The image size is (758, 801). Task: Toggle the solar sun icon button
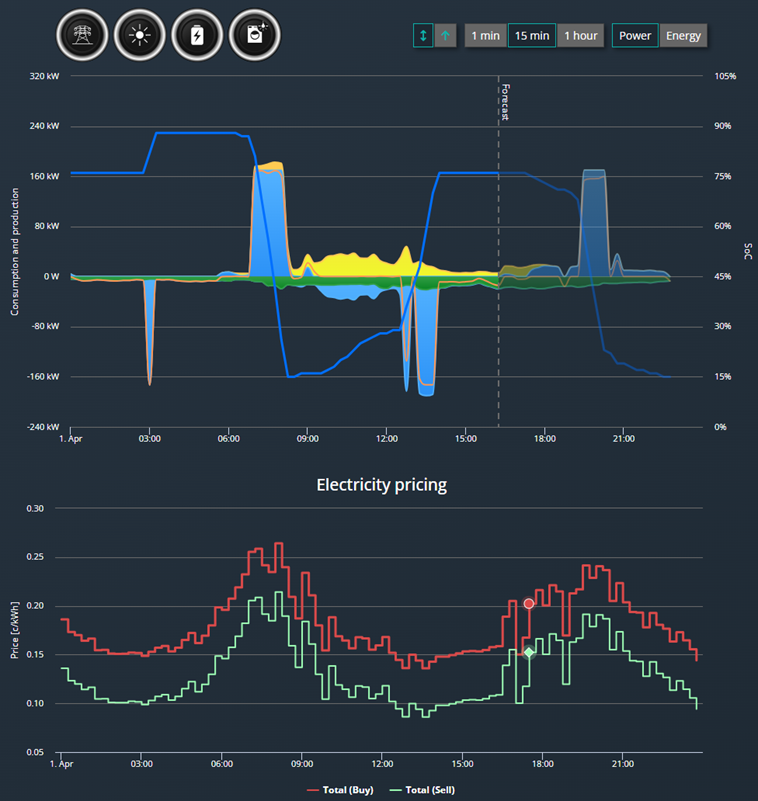(139, 35)
